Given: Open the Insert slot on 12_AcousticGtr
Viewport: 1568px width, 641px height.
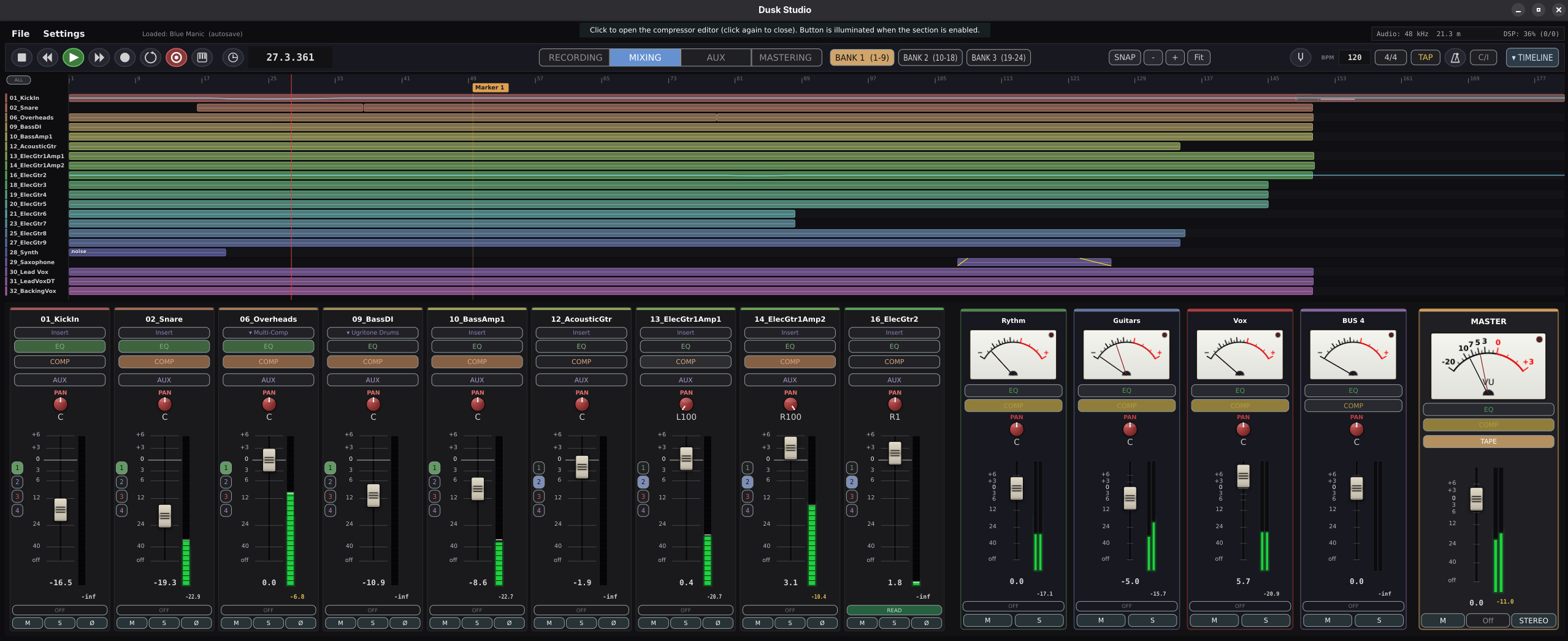Looking at the screenshot, I should 581,333.
